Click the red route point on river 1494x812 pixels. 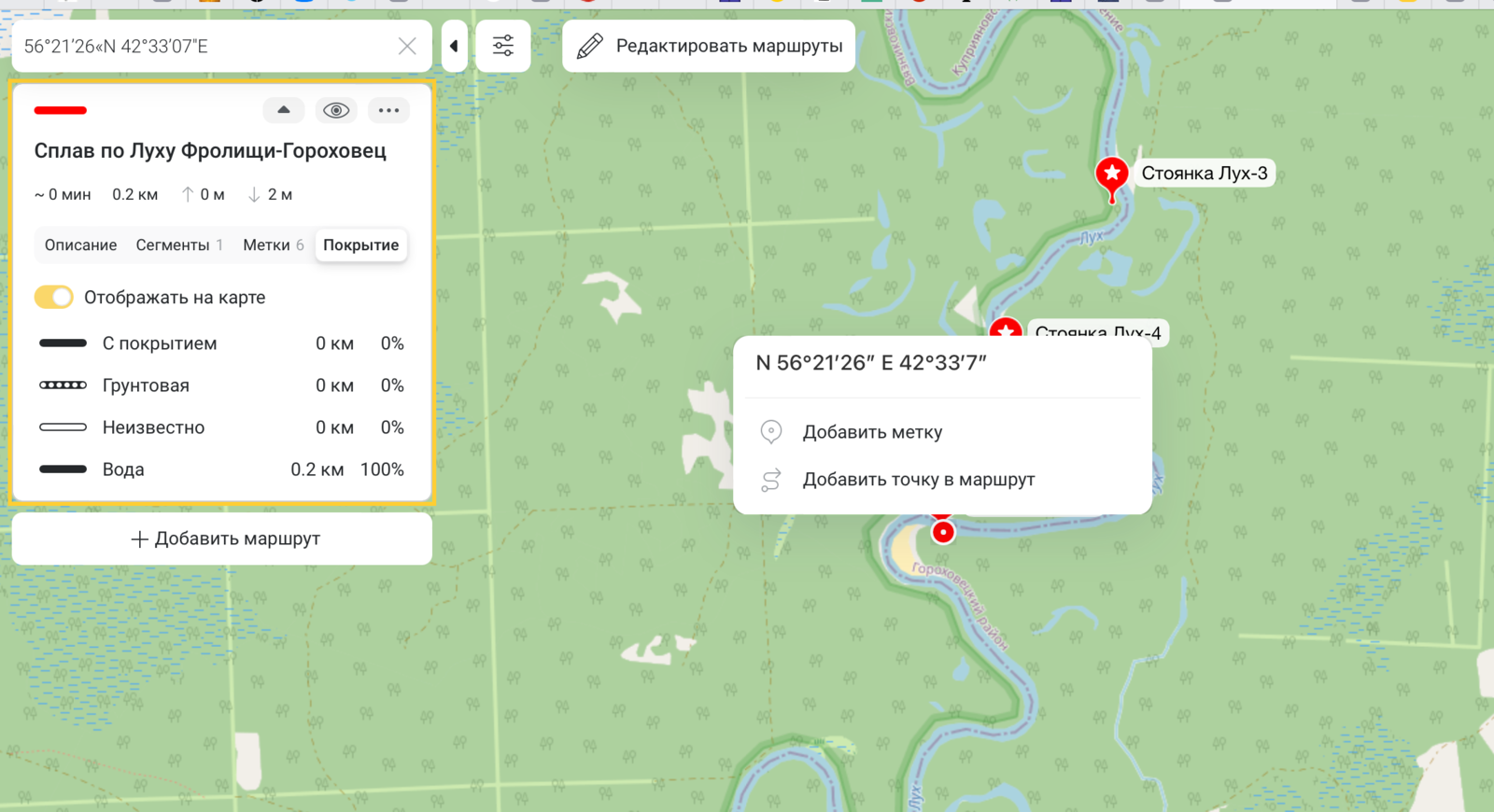[x=943, y=532]
